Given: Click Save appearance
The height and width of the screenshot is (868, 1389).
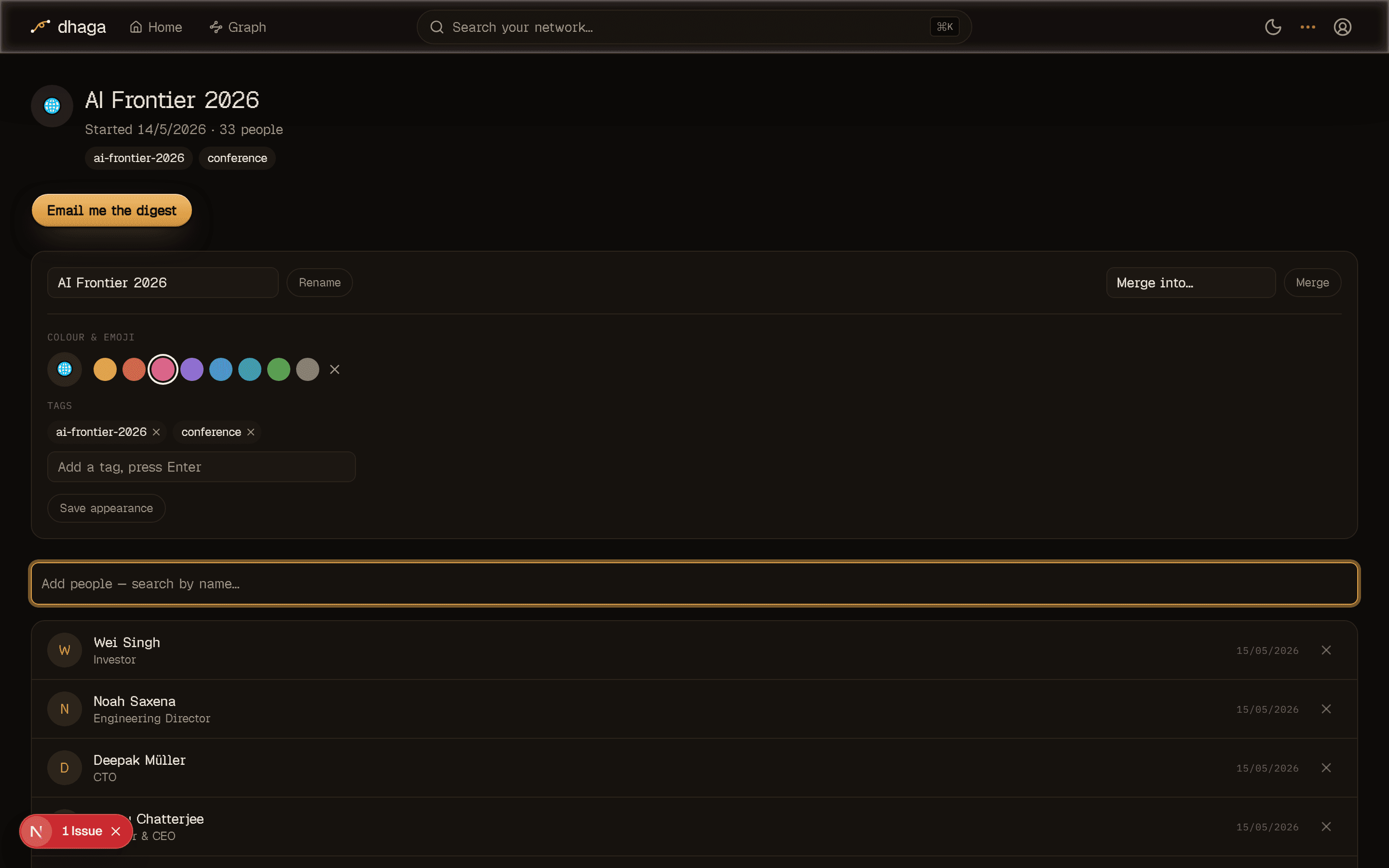Looking at the screenshot, I should click(106, 508).
